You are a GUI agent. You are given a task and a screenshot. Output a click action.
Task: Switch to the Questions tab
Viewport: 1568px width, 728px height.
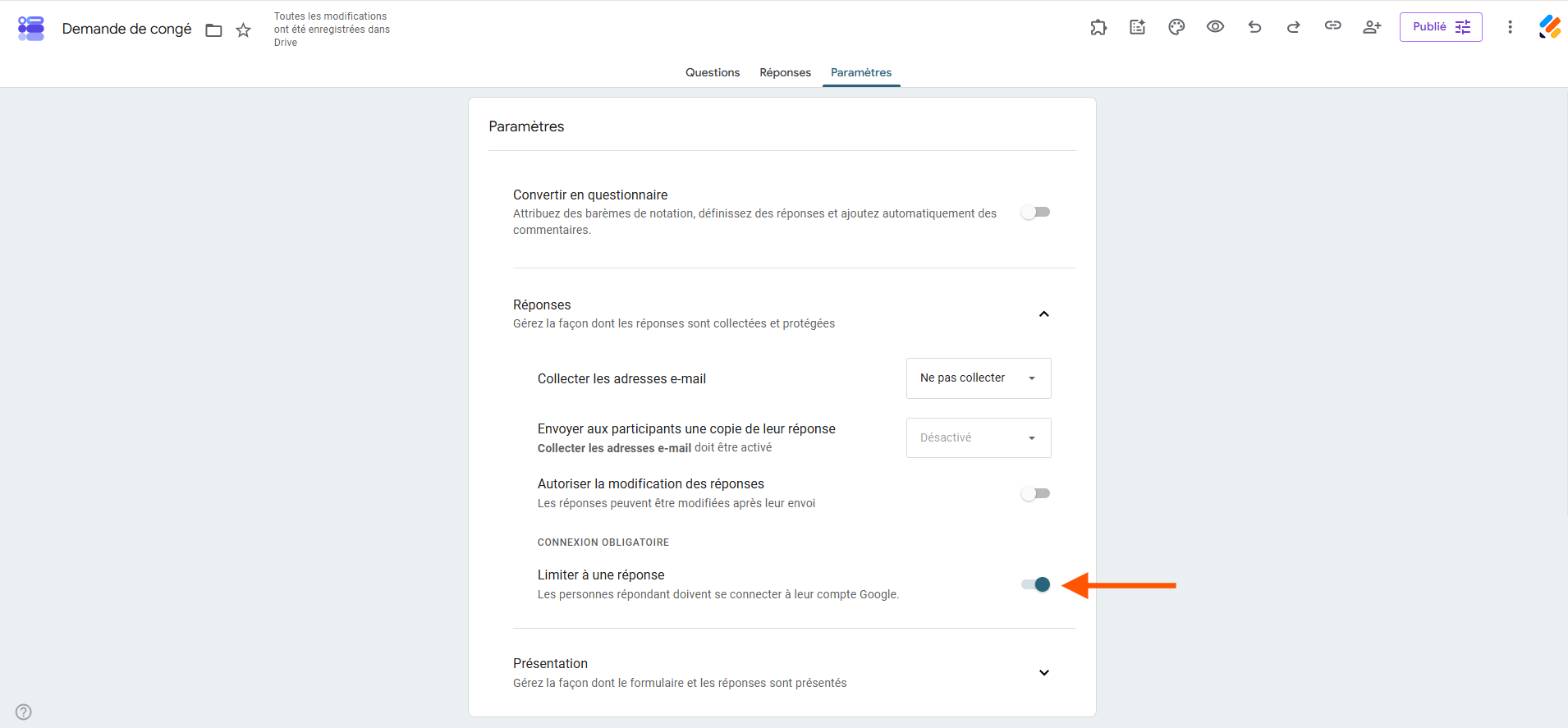713,72
